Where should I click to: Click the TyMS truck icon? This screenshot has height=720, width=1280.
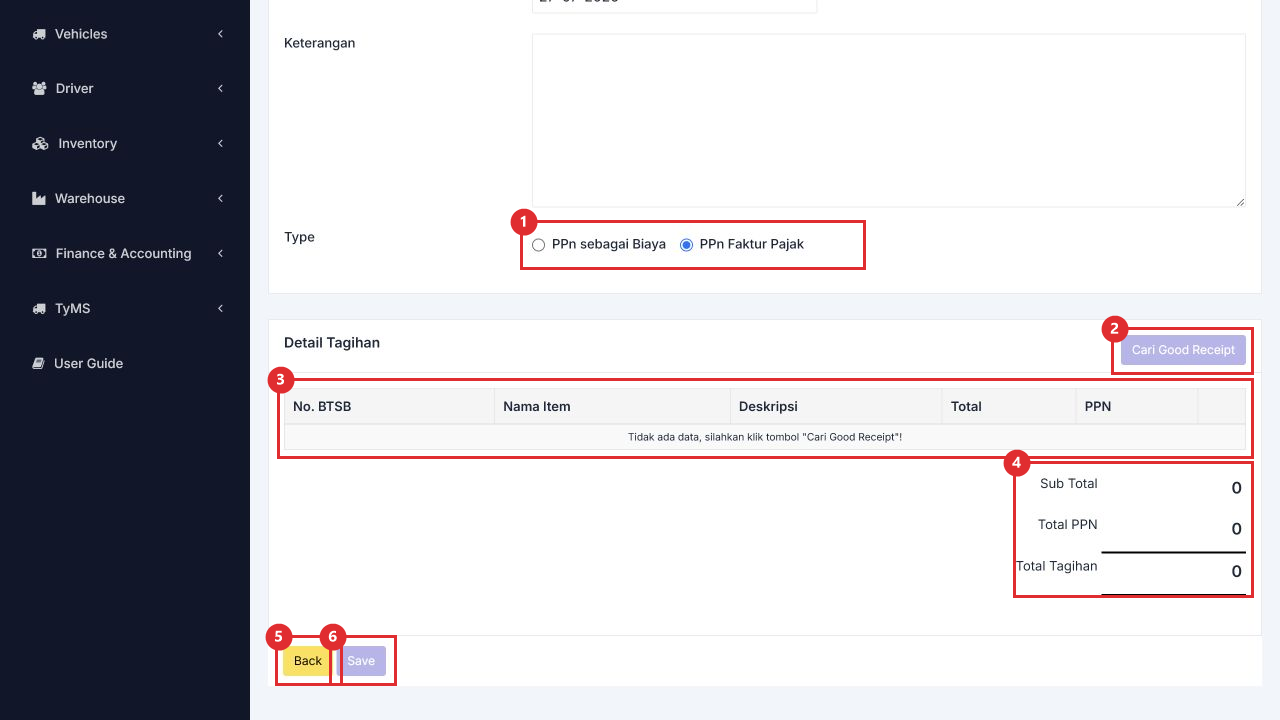39,309
